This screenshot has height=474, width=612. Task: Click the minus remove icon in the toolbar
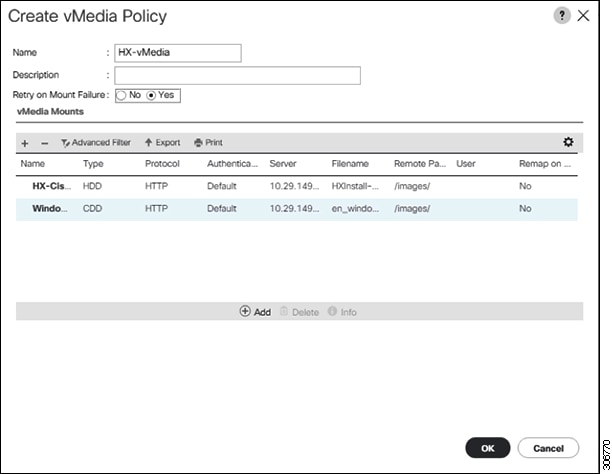coord(44,143)
